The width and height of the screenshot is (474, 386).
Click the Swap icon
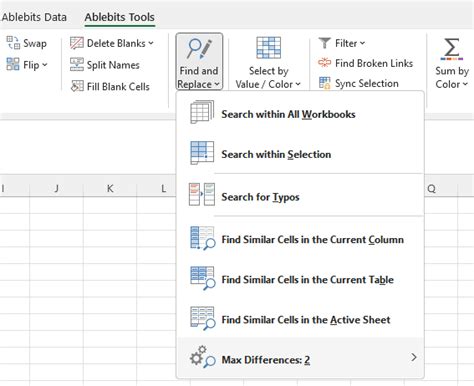(x=13, y=43)
